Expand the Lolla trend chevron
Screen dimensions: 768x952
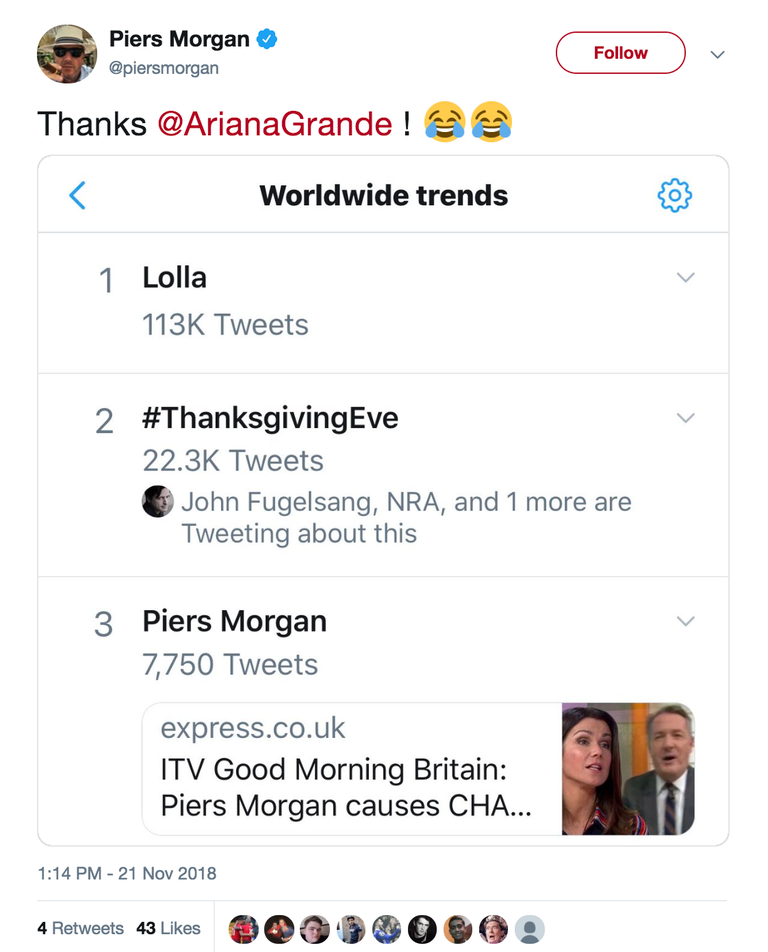click(x=685, y=277)
